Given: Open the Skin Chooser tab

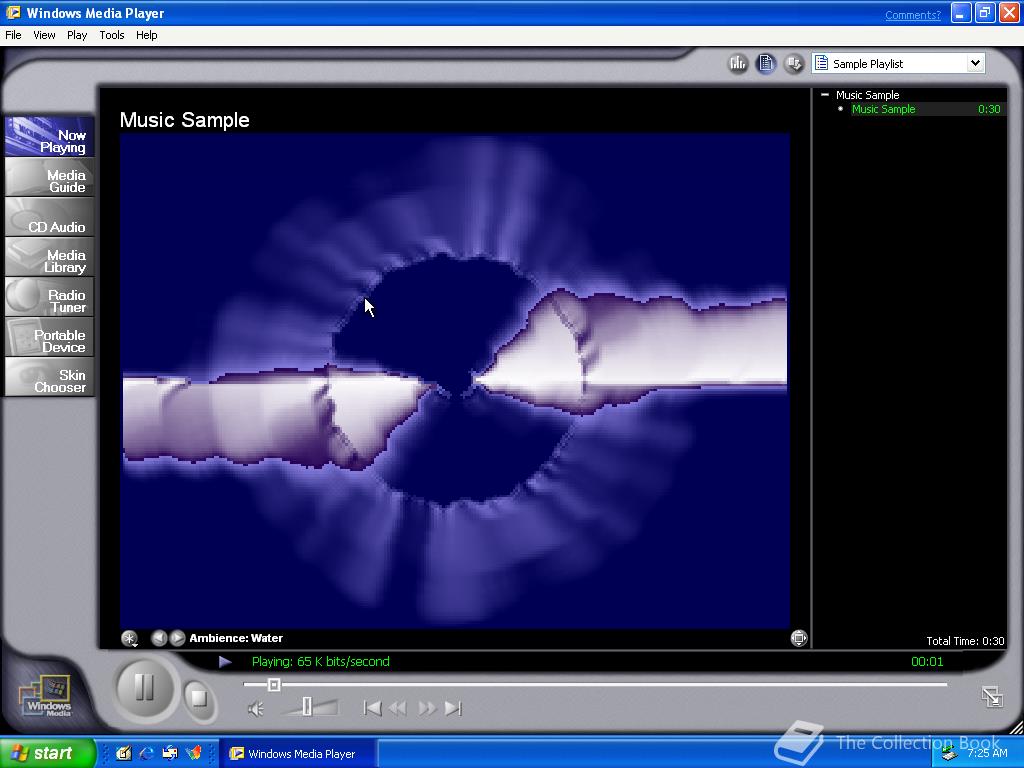Looking at the screenshot, I should point(50,377).
